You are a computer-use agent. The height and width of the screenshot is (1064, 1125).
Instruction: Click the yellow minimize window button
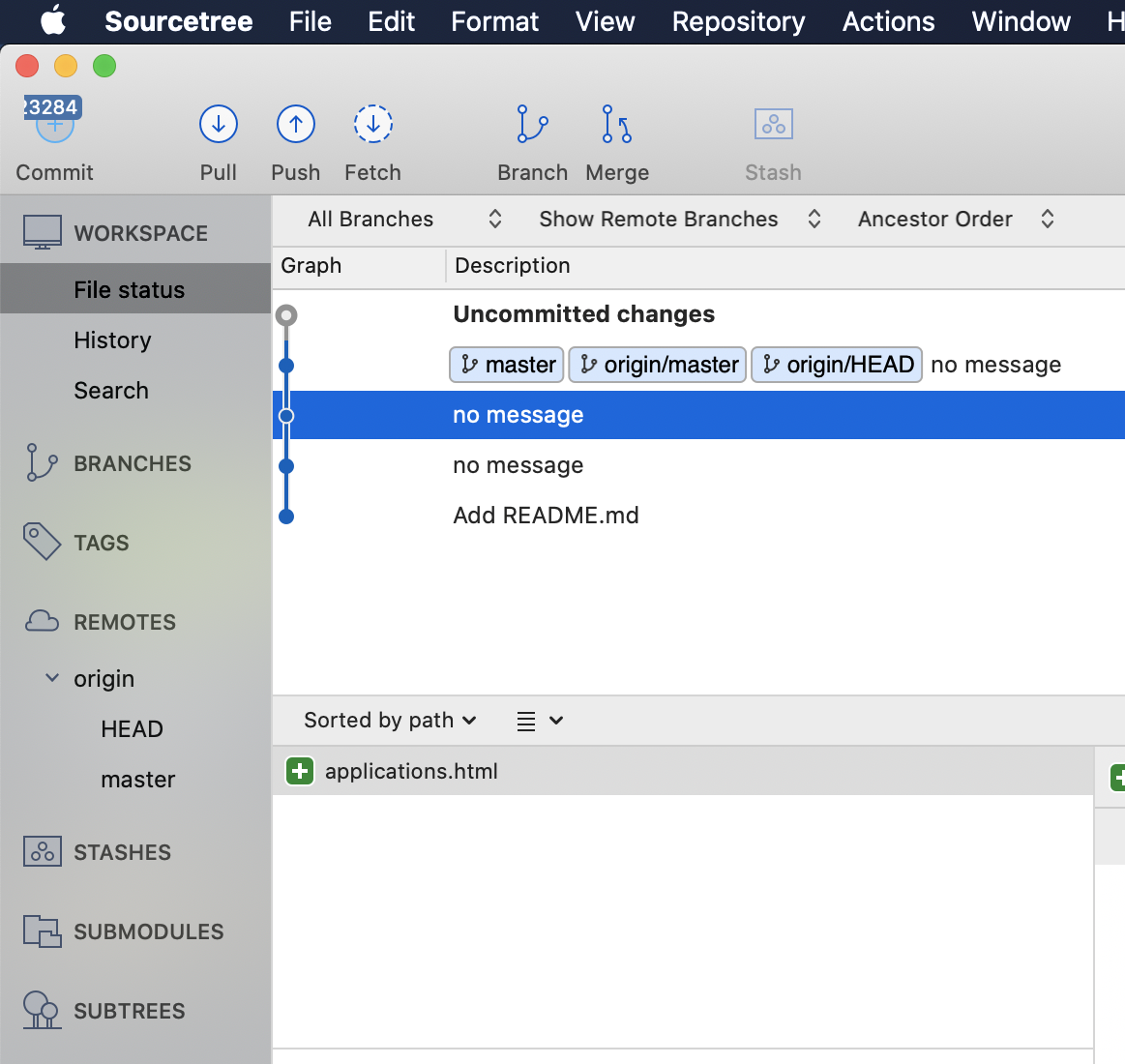coord(66,66)
